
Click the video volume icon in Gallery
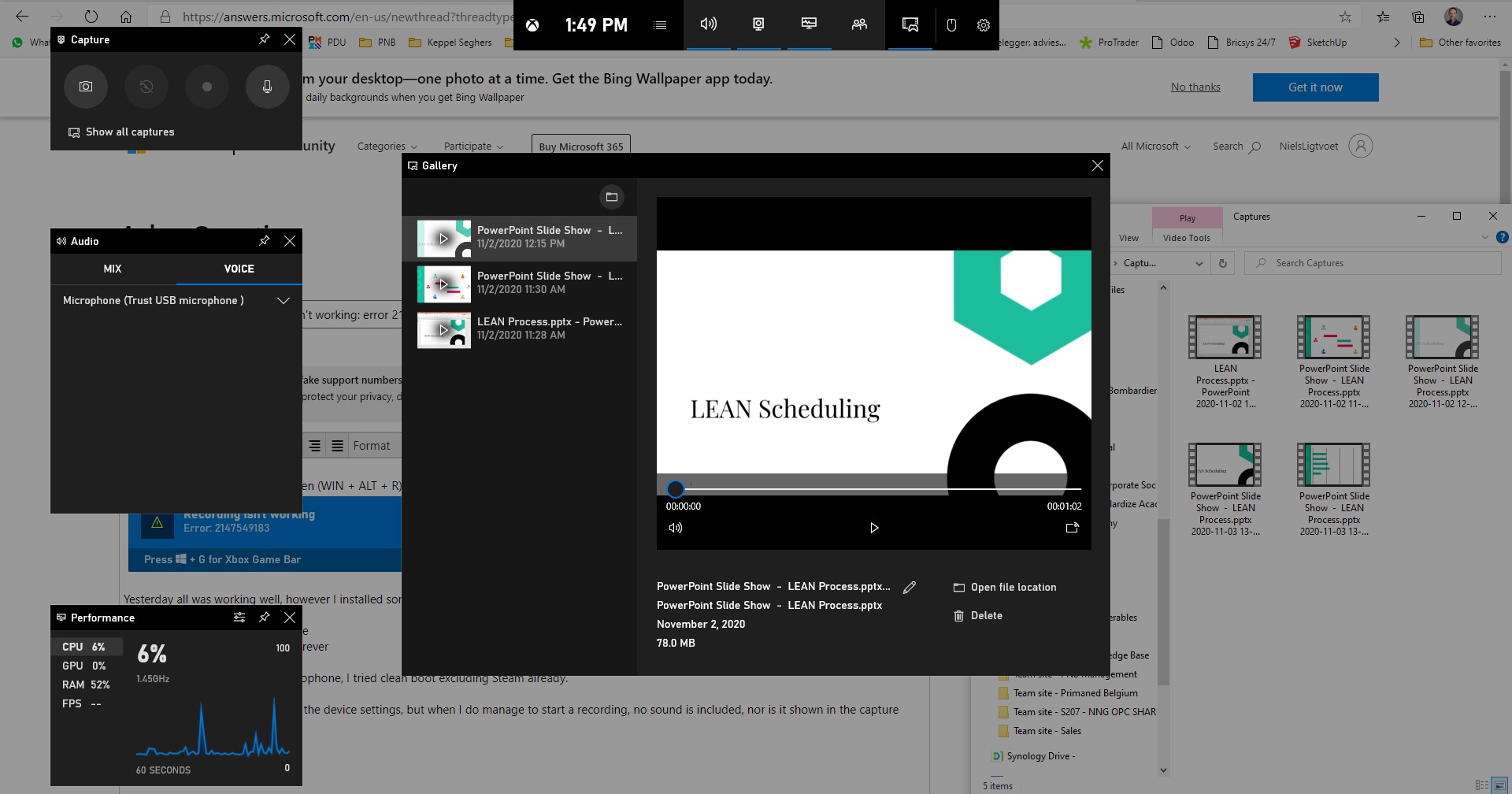(x=676, y=528)
